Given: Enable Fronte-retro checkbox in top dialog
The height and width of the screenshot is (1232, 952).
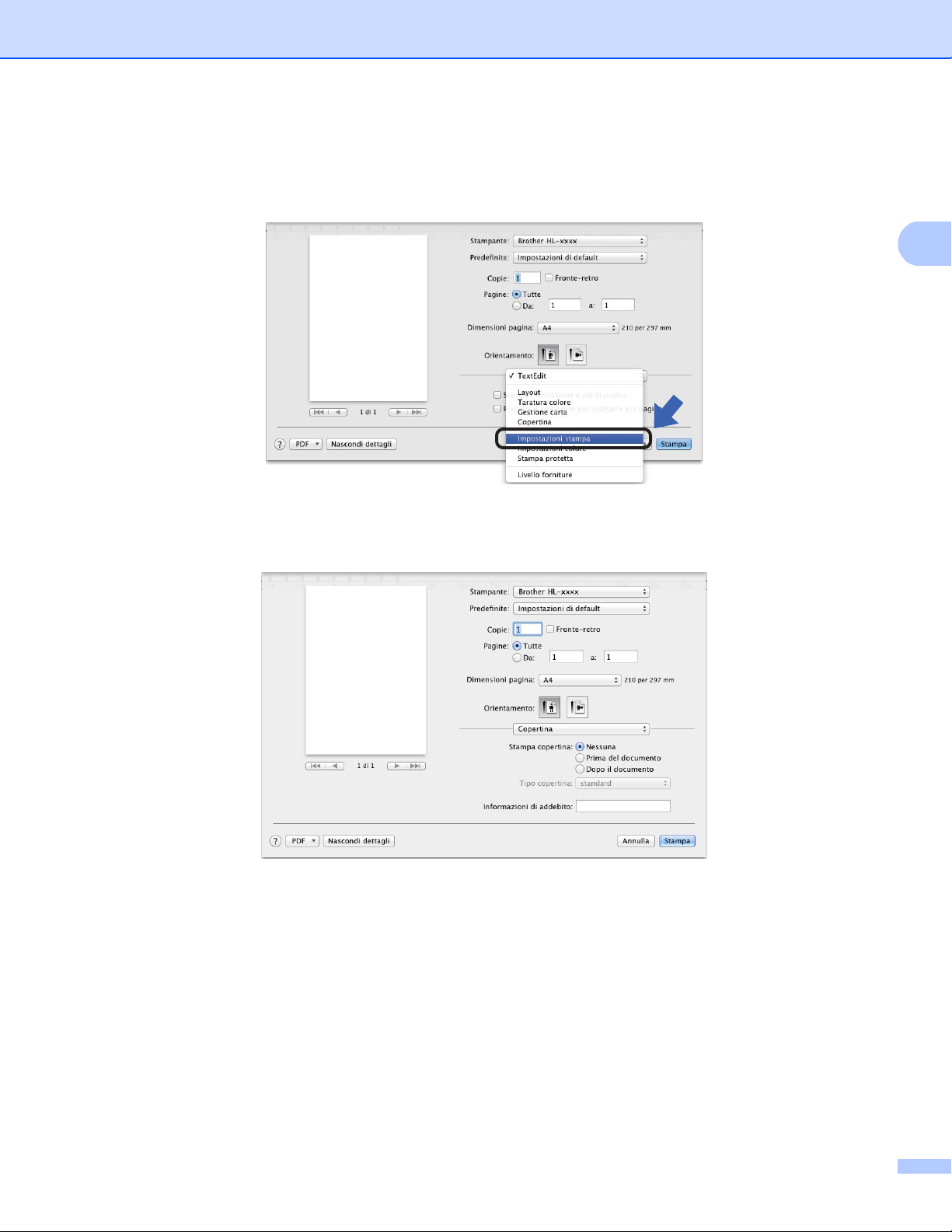Looking at the screenshot, I should point(549,277).
